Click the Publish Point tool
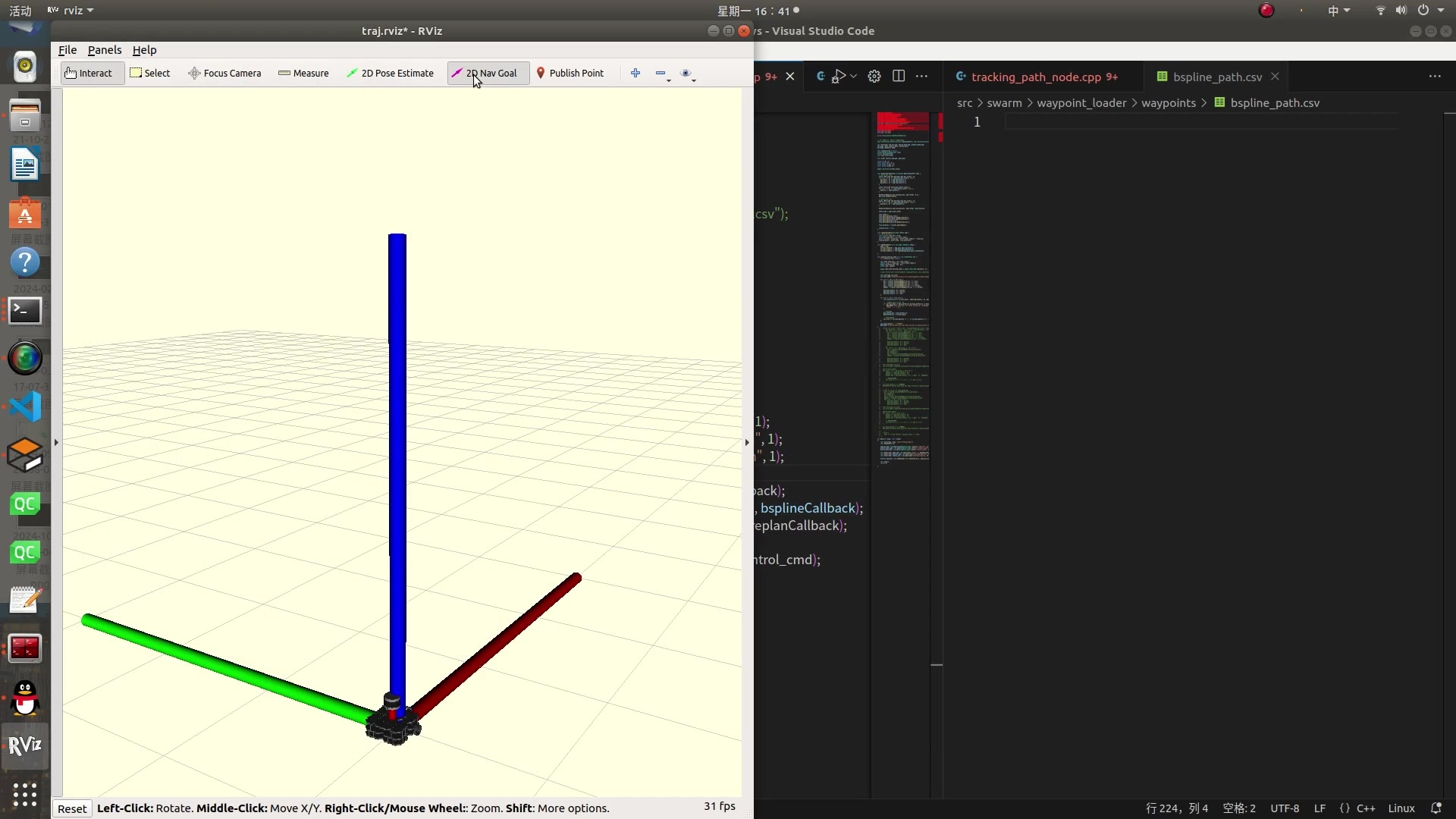 coord(570,73)
